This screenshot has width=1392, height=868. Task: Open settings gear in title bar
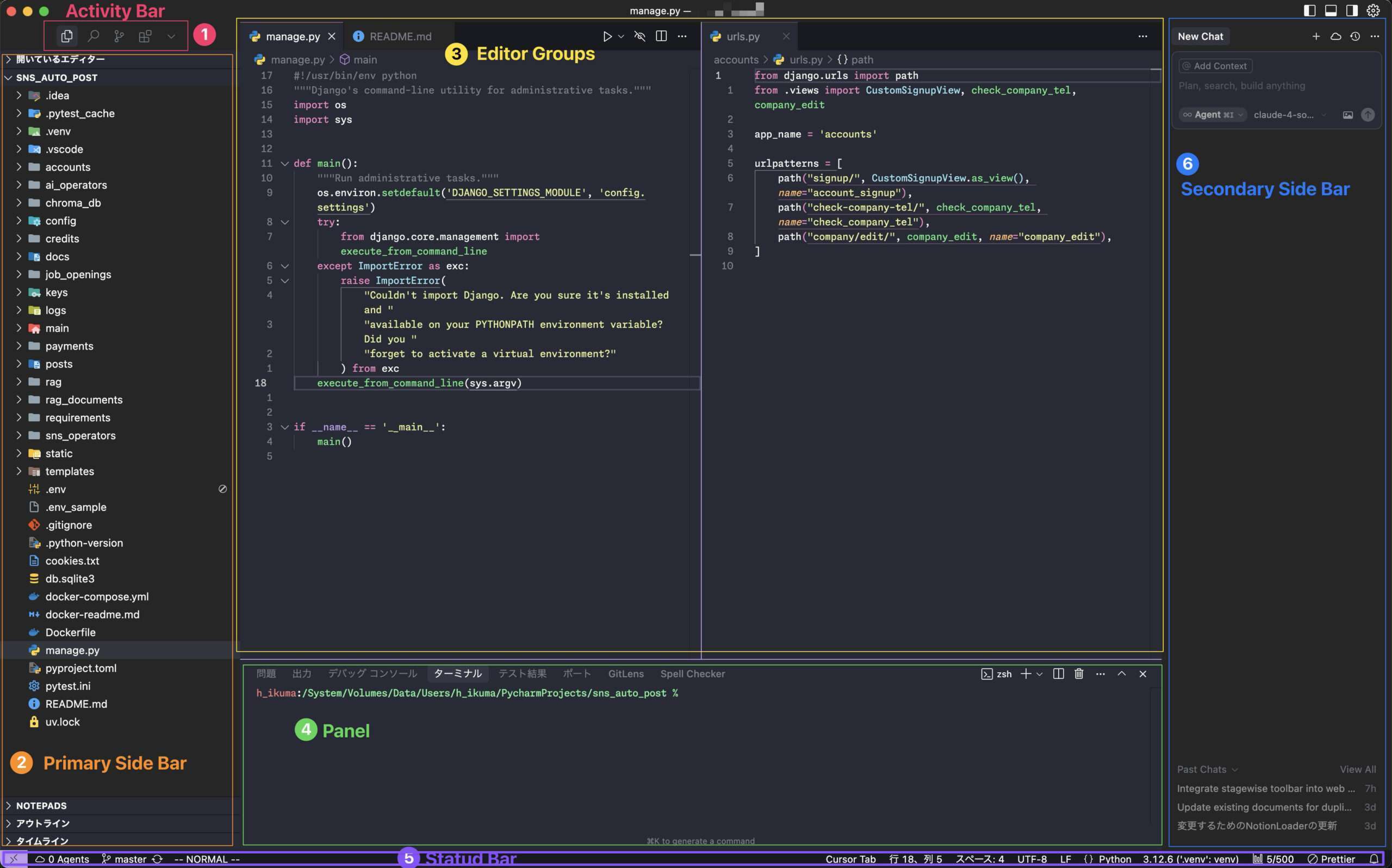1373,10
